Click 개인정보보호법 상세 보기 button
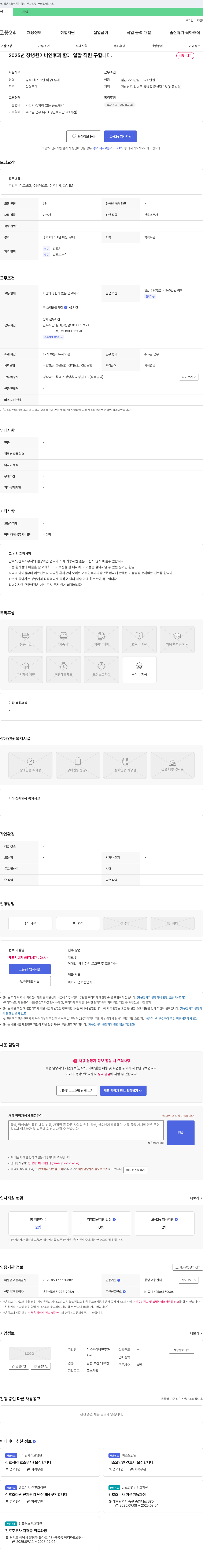The height and width of the screenshot is (1568, 203). [x=77, y=1091]
